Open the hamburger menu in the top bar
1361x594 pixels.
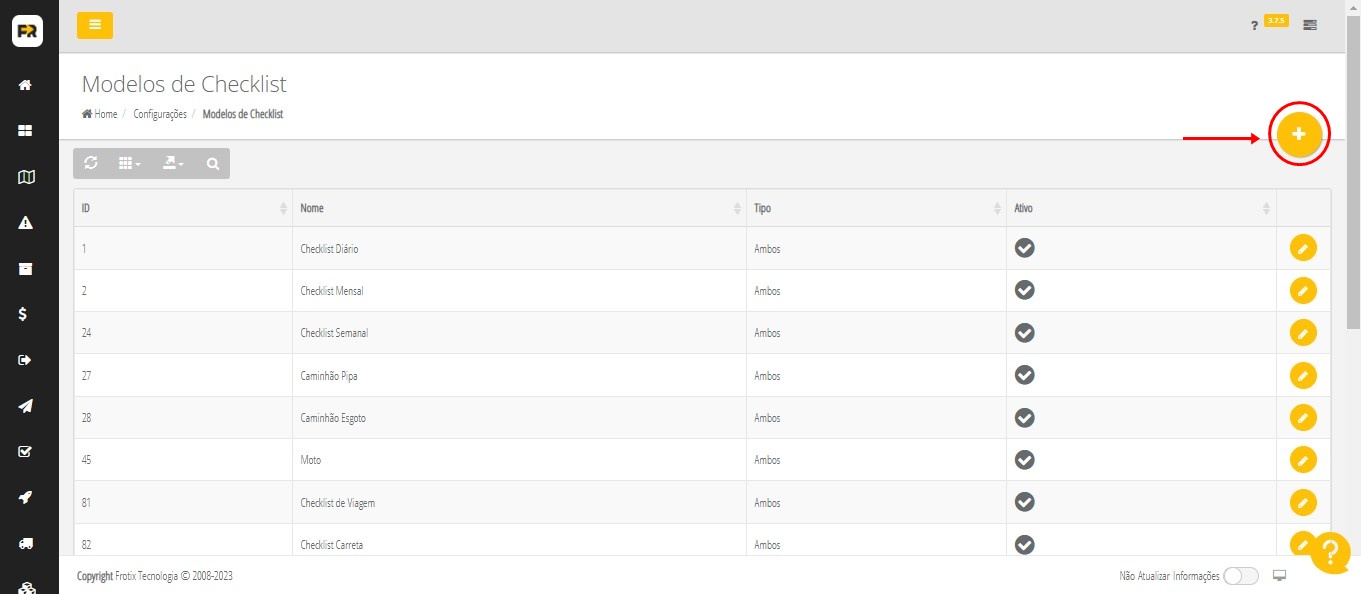[95, 25]
